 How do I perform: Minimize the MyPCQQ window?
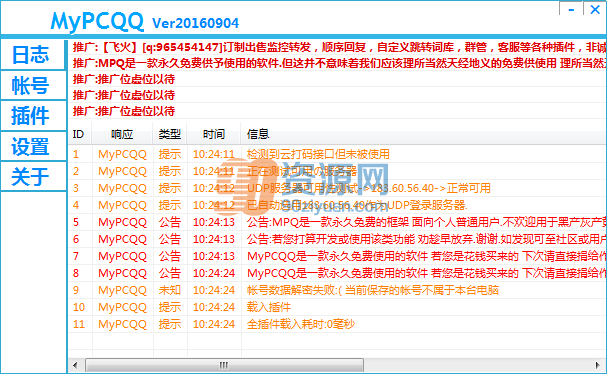pos(571,9)
